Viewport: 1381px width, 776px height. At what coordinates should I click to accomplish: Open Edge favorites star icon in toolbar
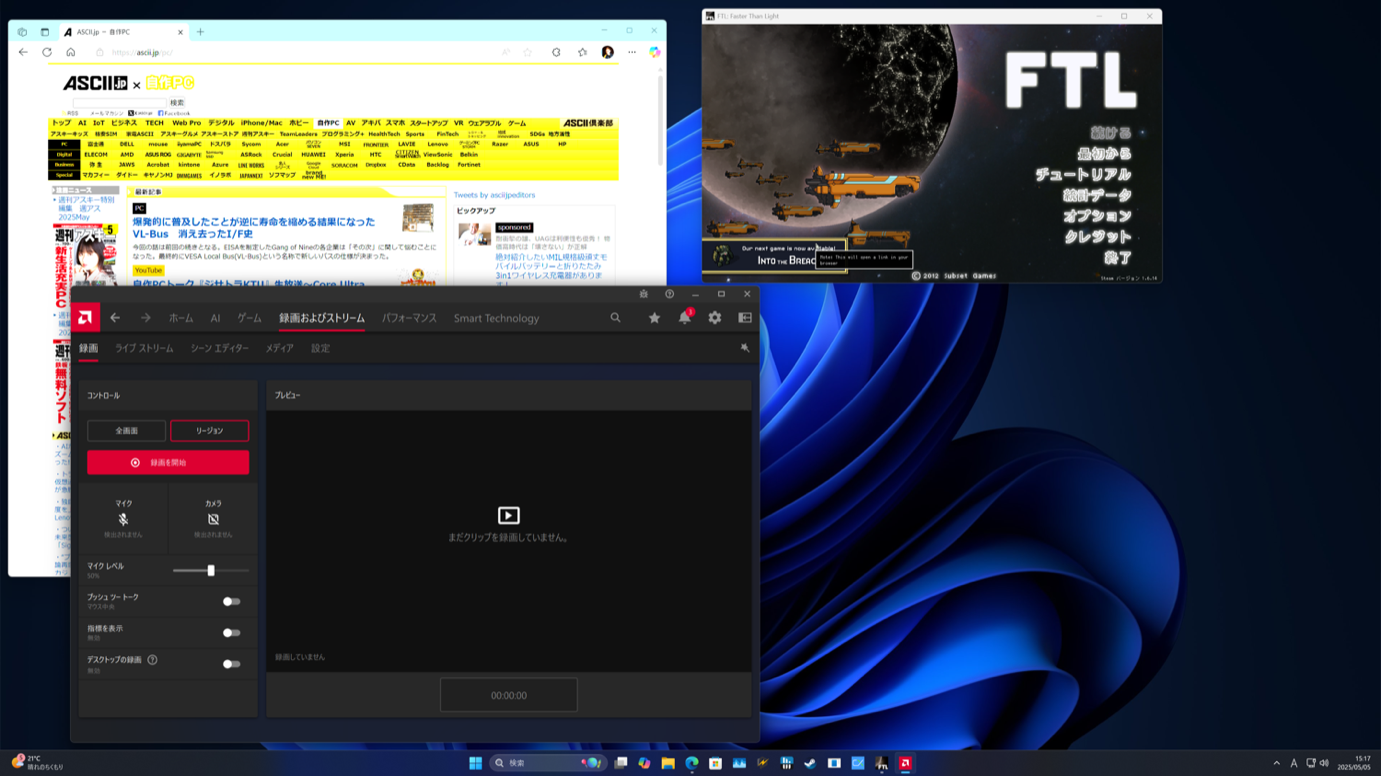[x=582, y=52]
